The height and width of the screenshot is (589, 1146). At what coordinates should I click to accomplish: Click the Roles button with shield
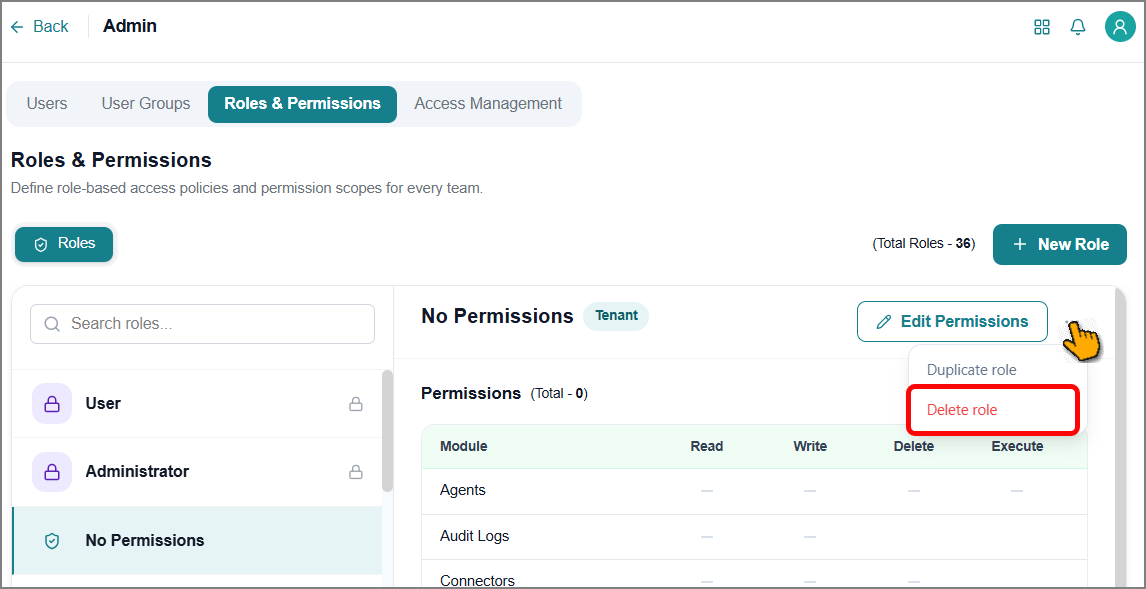[64, 244]
